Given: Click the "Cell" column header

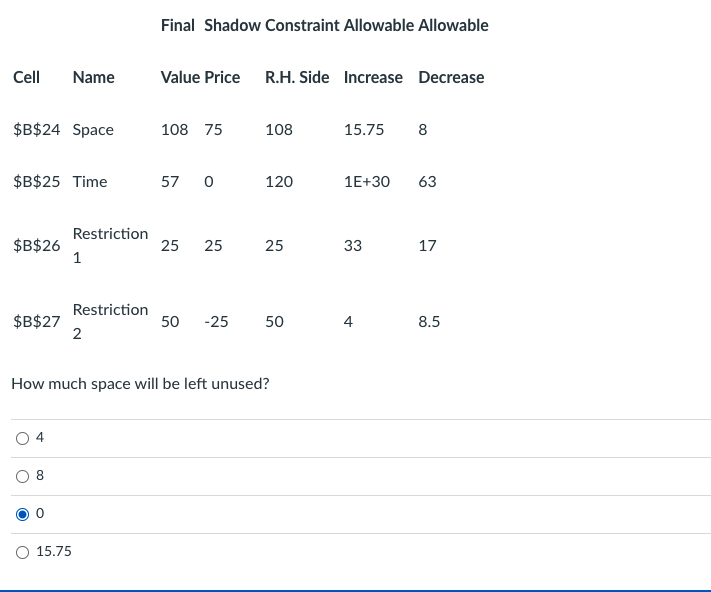Looking at the screenshot, I should click(26, 77).
